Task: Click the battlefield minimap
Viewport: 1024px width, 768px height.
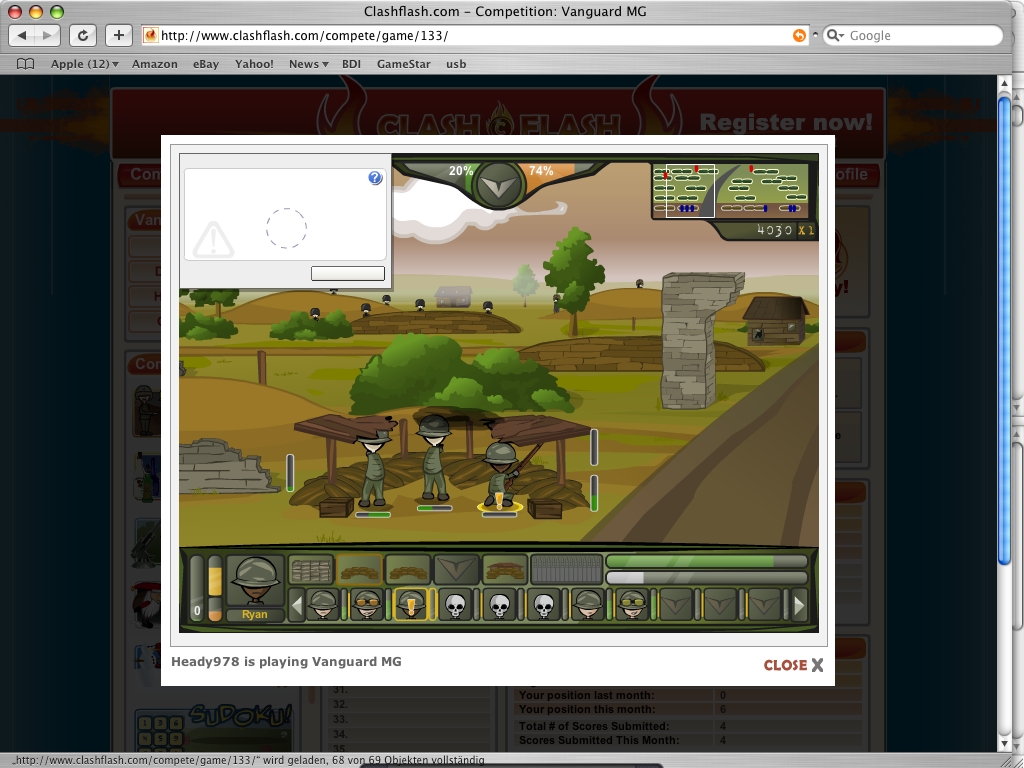Action: click(x=731, y=191)
